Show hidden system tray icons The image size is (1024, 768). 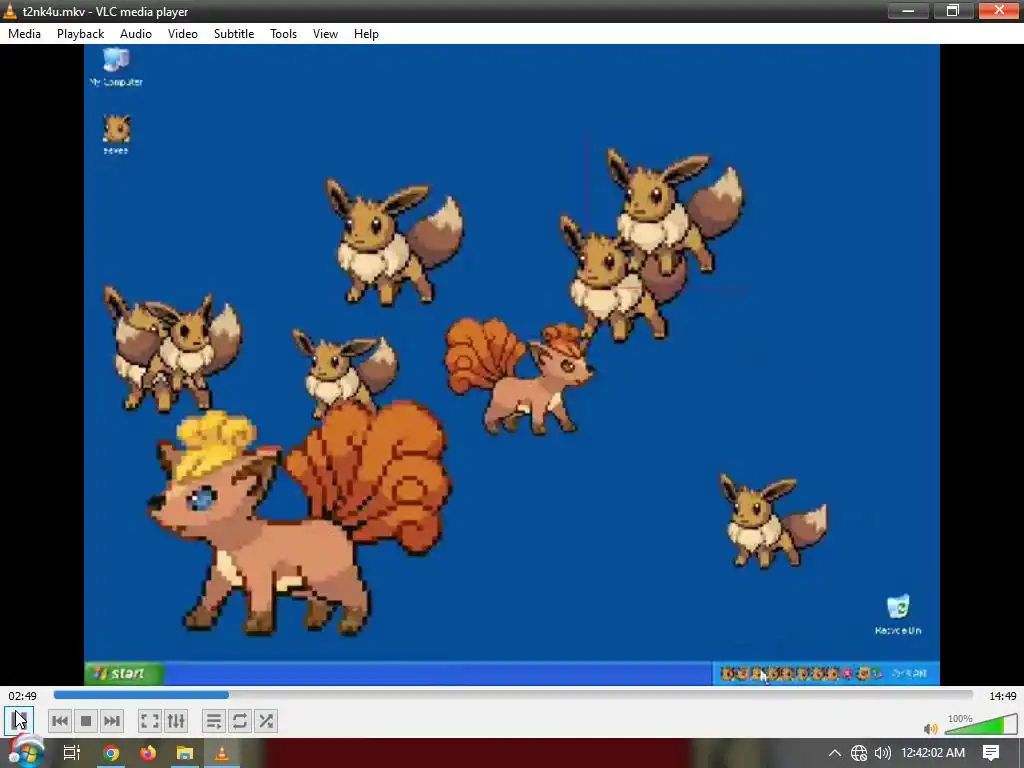tap(835, 753)
